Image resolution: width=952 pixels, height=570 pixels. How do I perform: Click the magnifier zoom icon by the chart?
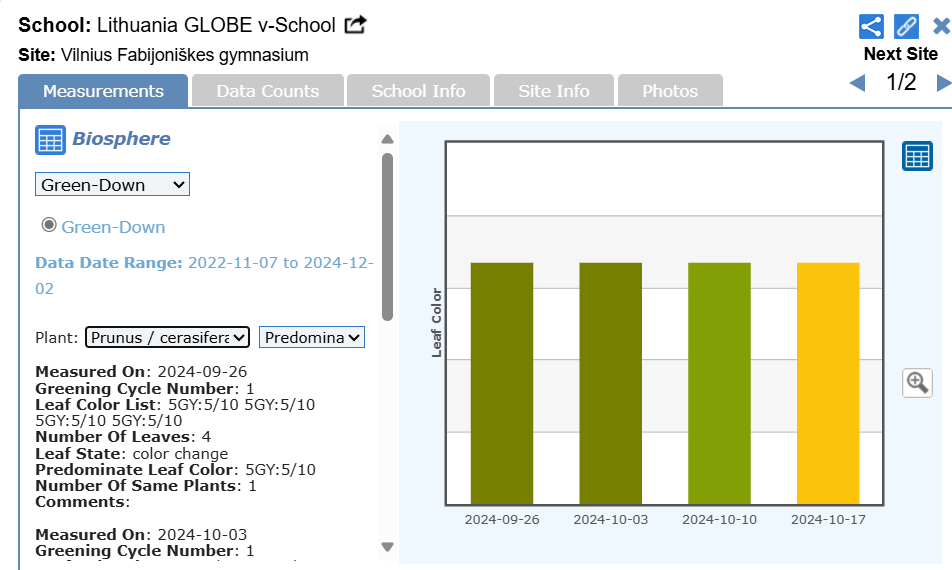pyautogui.click(x=917, y=382)
